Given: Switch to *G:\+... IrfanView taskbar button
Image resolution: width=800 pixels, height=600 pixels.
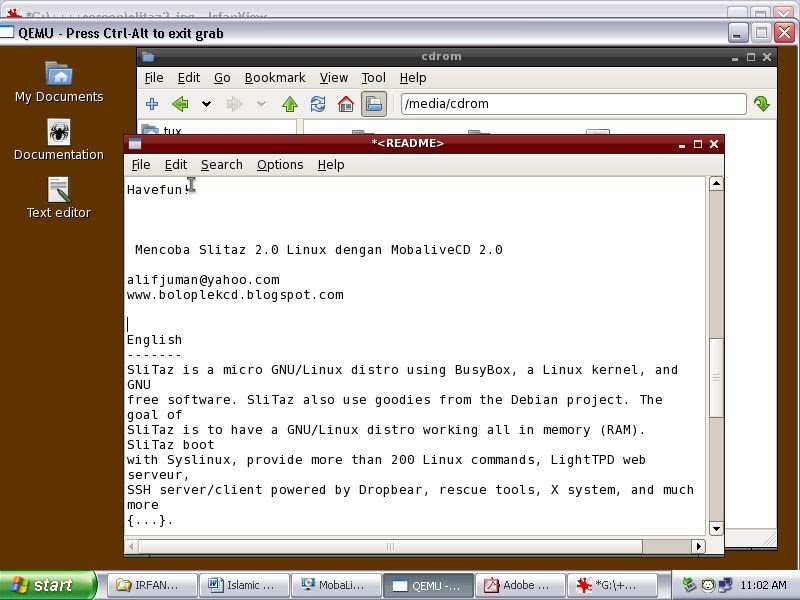Looking at the screenshot, I should [611, 585].
